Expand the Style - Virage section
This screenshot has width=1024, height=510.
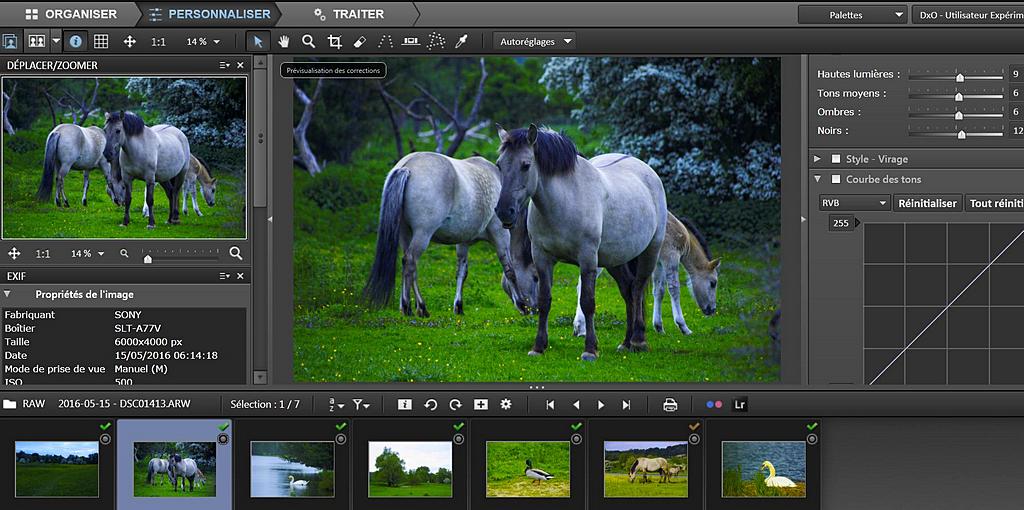coord(817,159)
